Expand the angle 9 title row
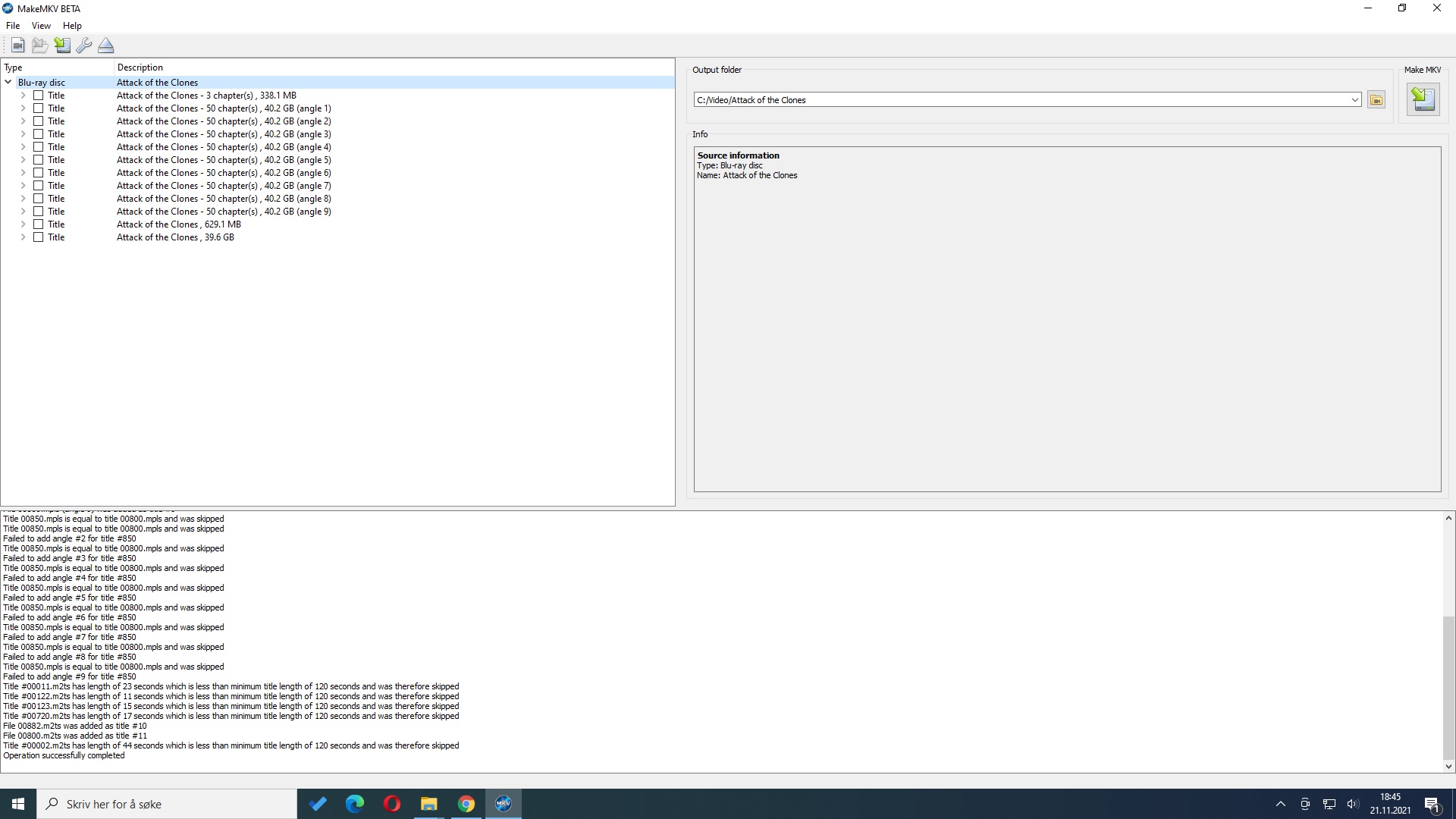The height and width of the screenshot is (819, 1456). [x=23, y=212]
